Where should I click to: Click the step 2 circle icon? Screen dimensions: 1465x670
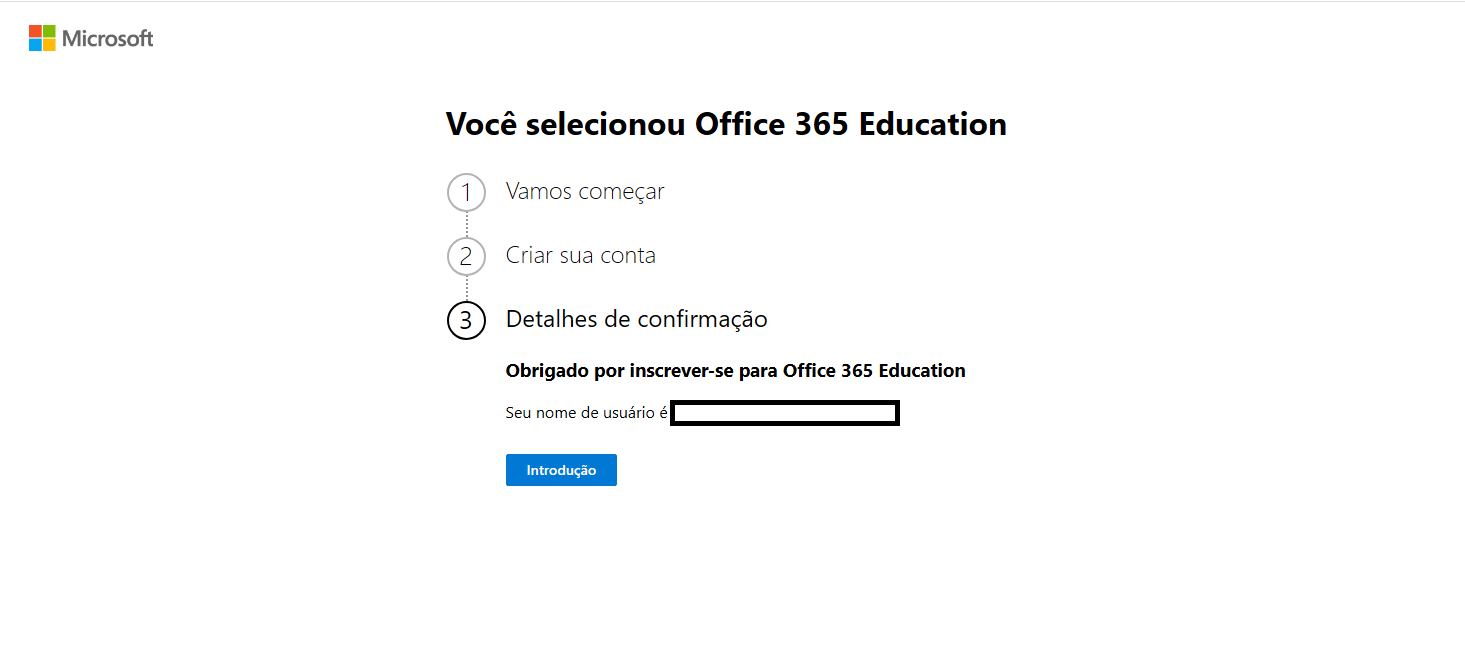465,256
